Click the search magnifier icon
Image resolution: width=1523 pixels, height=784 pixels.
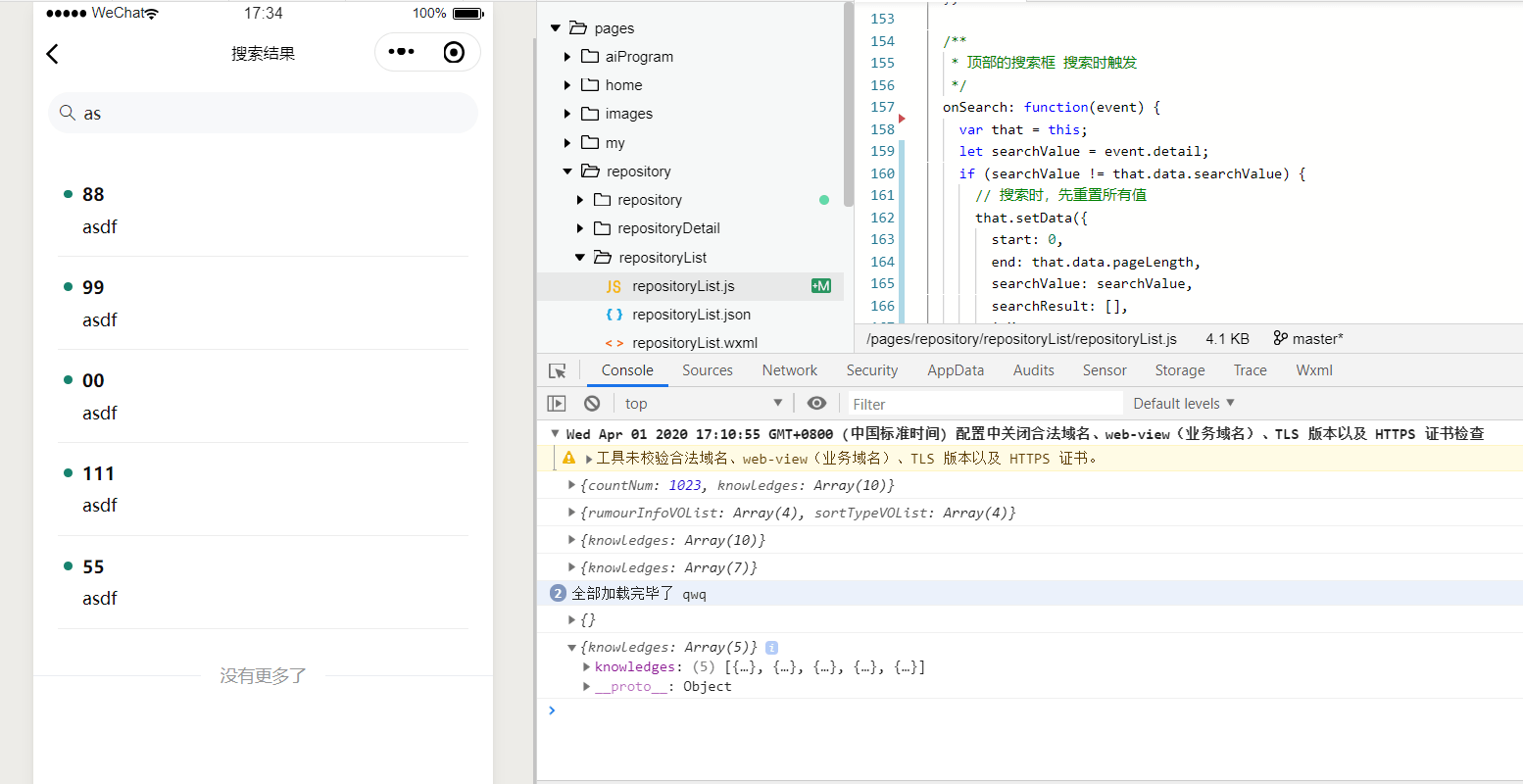click(68, 113)
